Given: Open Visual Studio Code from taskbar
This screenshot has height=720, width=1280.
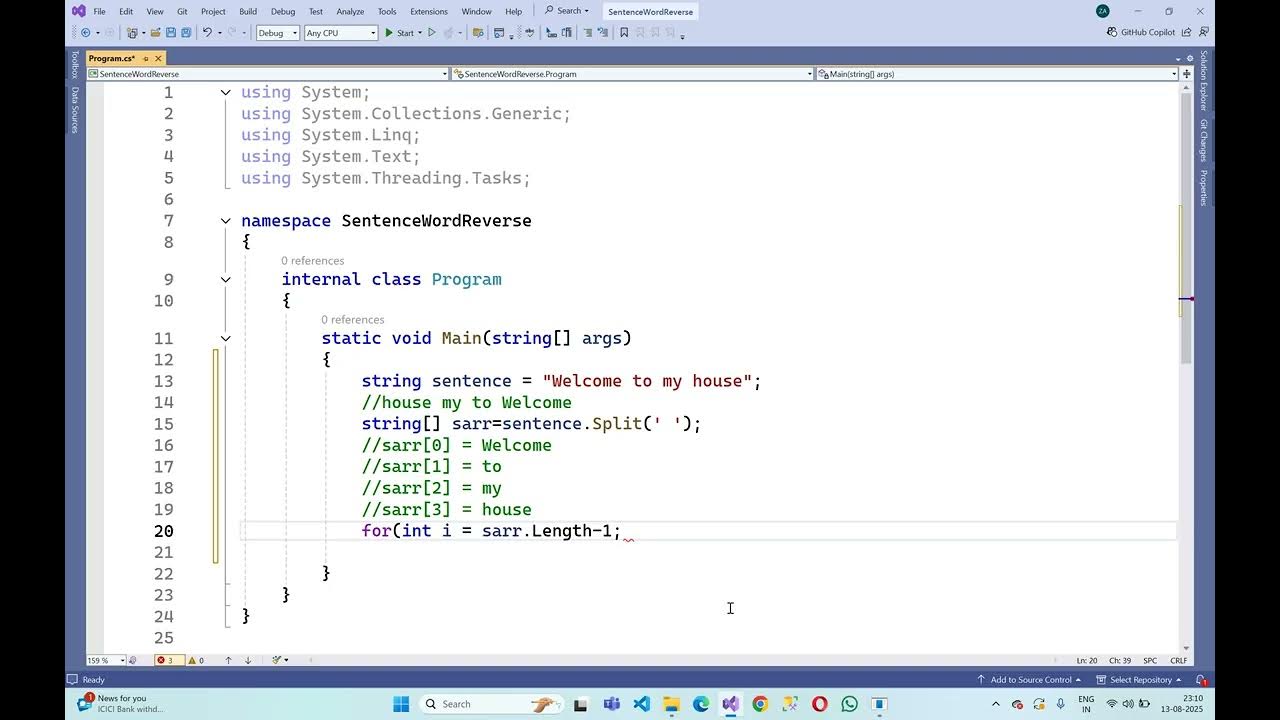Looking at the screenshot, I should [641, 704].
